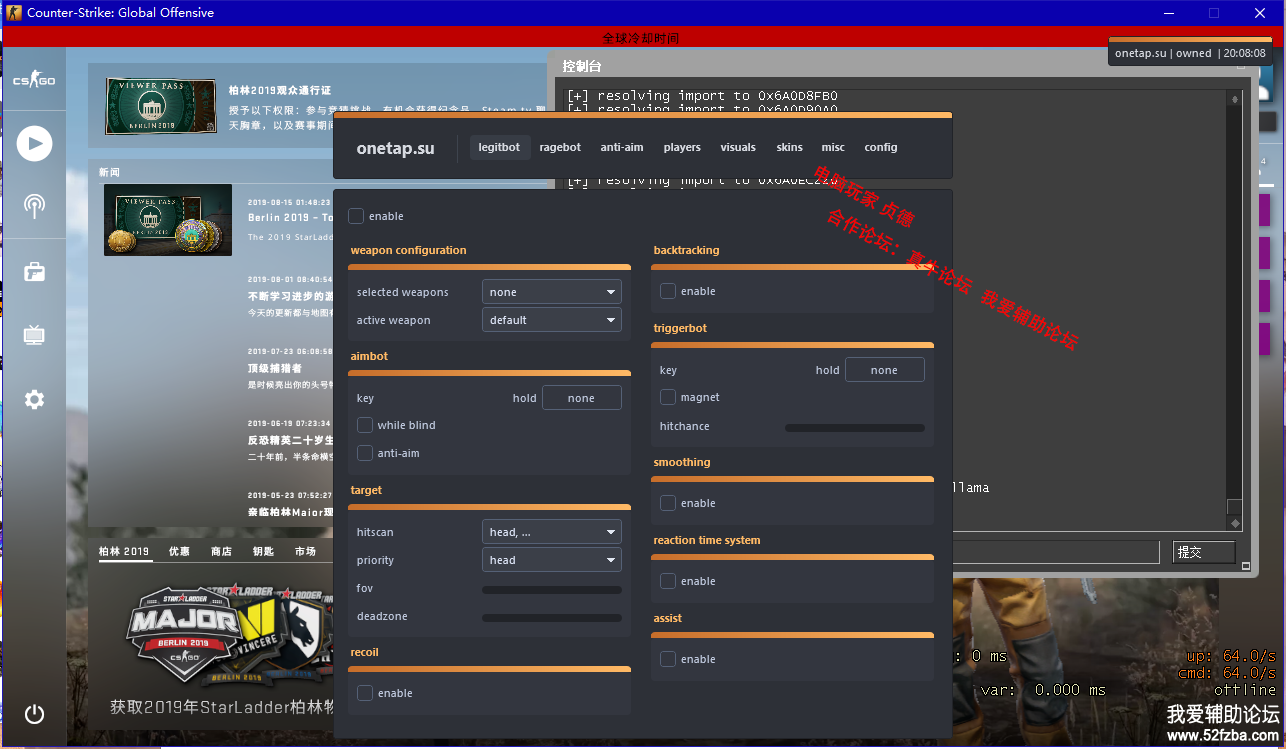Set the triggerbot key bind button

pyautogui.click(x=885, y=370)
